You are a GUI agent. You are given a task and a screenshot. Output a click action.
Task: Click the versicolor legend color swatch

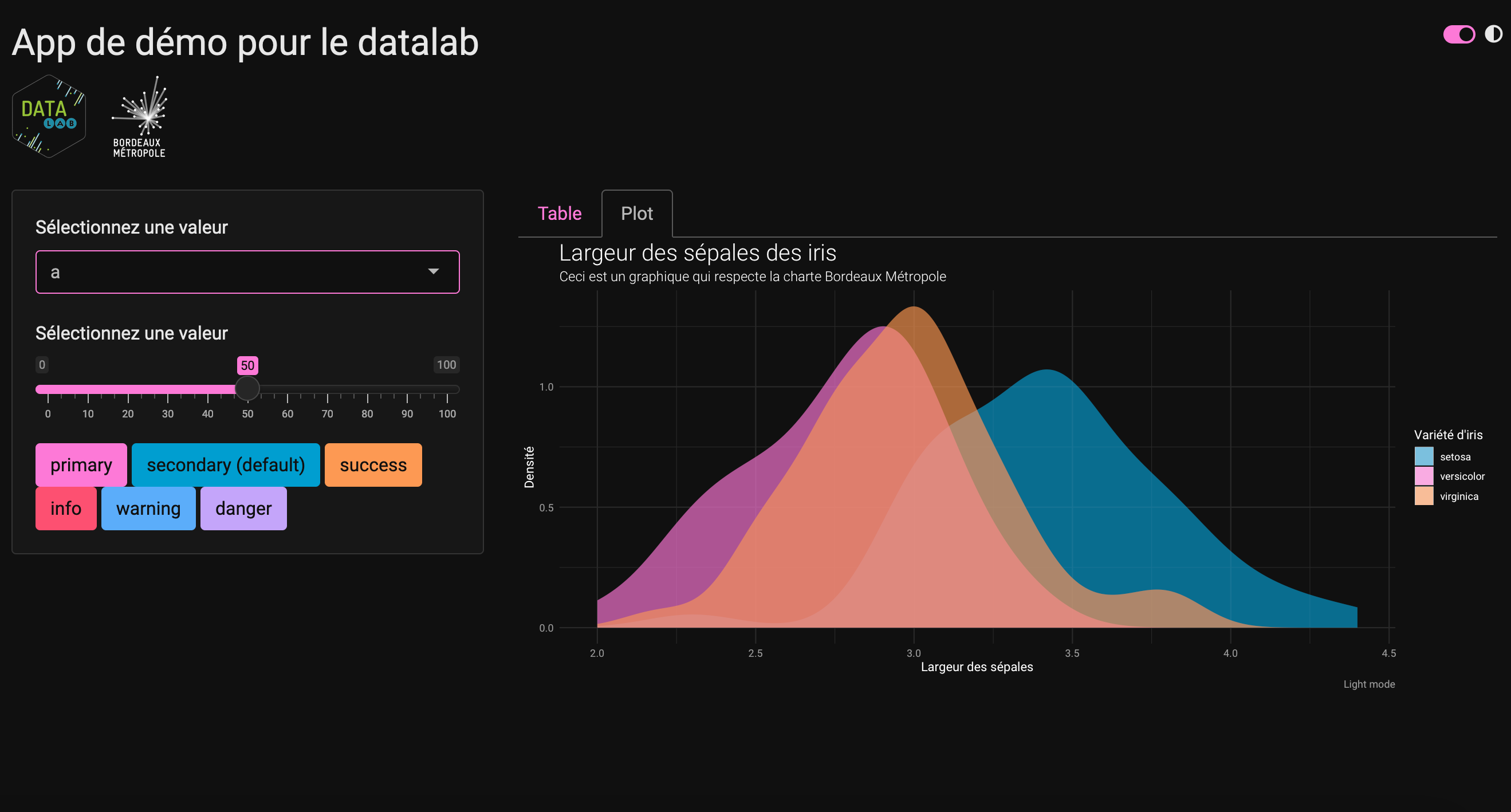pyautogui.click(x=1424, y=476)
